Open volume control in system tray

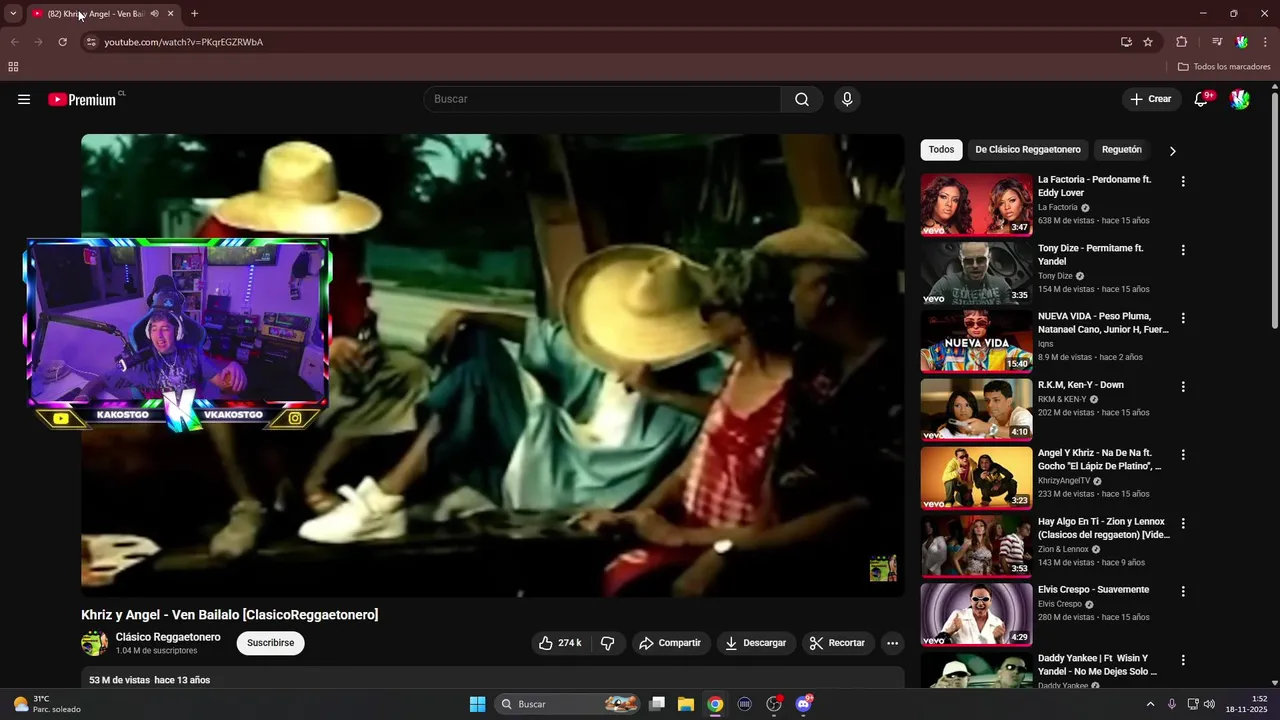pyautogui.click(x=1209, y=704)
